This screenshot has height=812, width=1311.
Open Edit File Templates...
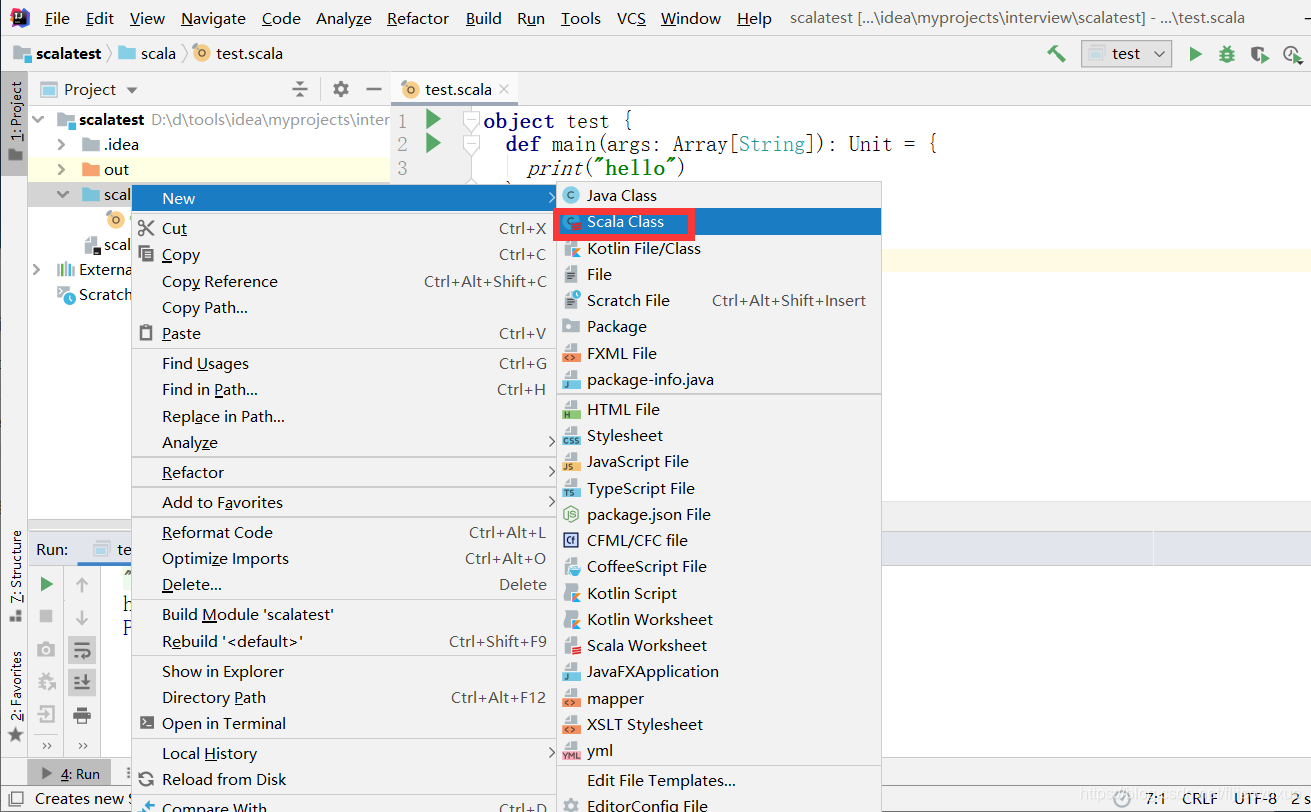pos(718,780)
